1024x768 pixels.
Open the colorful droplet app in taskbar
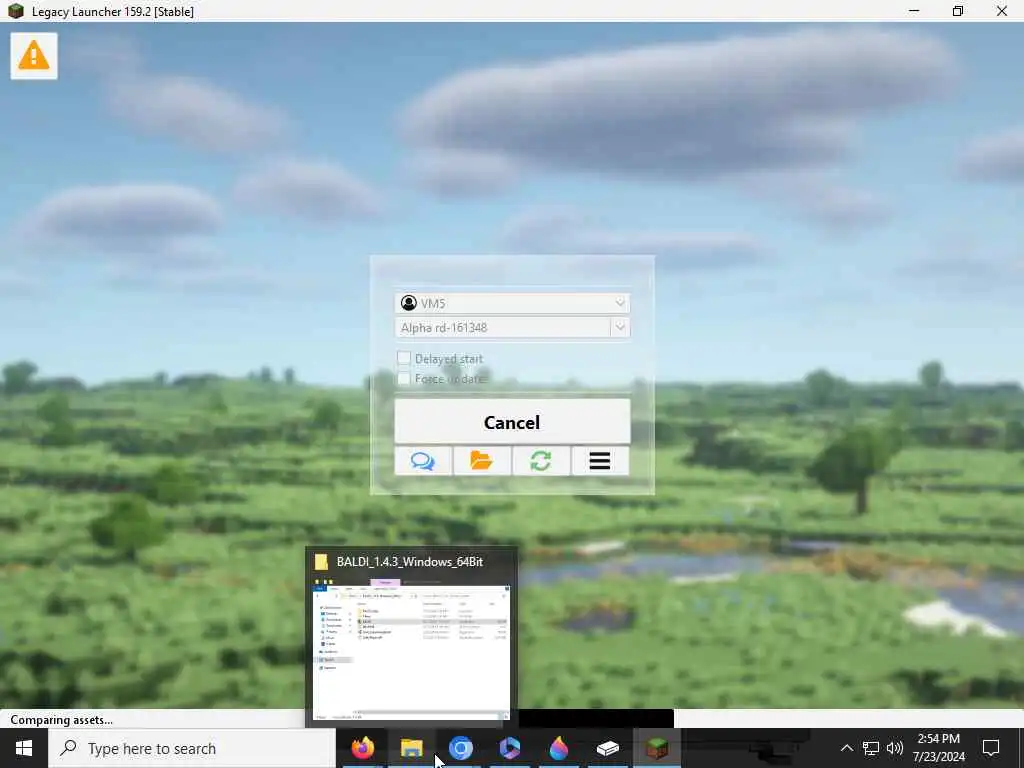558,748
